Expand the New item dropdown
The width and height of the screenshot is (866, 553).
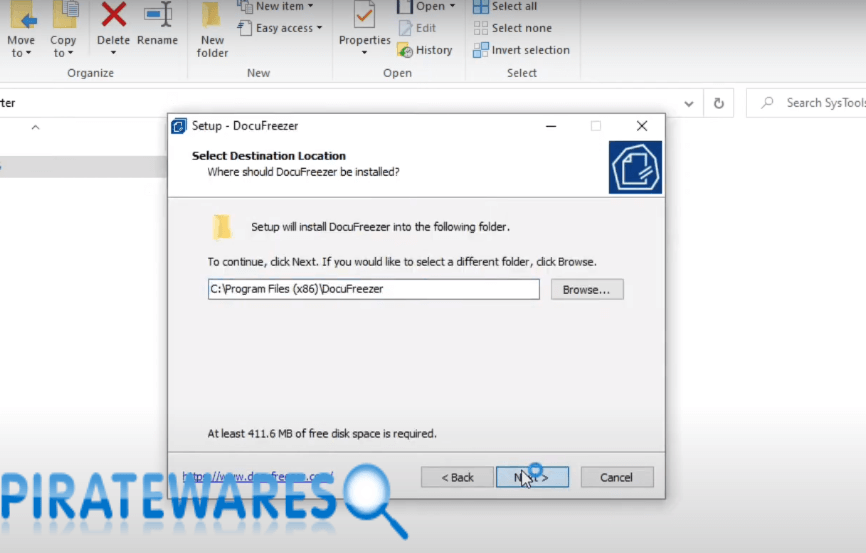(x=275, y=6)
